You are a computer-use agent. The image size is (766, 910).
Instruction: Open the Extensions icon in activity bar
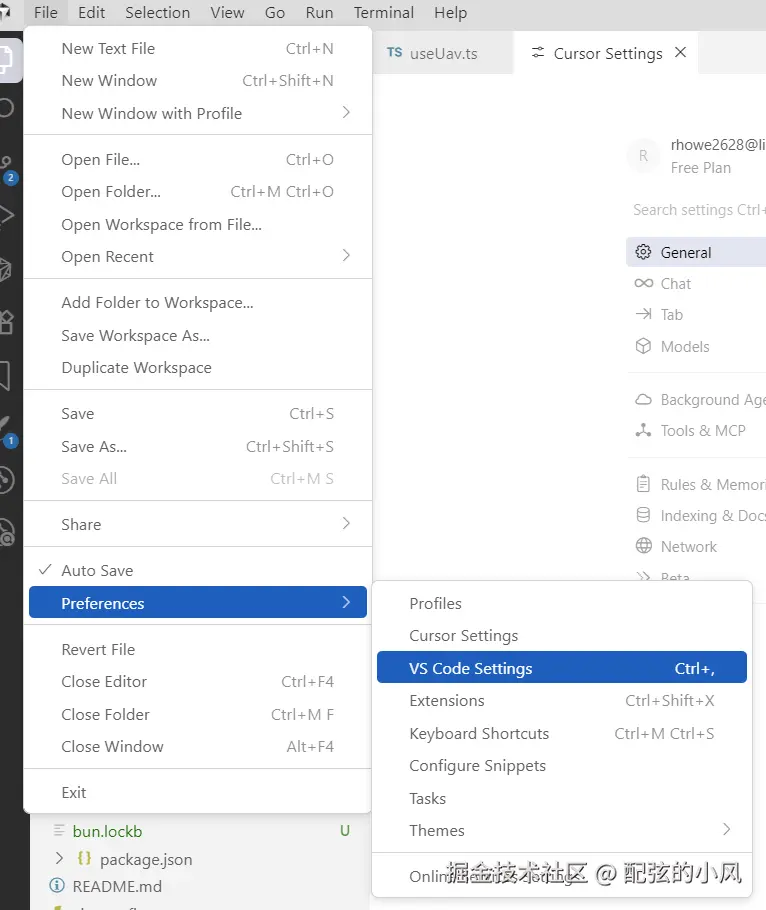coord(6,323)
